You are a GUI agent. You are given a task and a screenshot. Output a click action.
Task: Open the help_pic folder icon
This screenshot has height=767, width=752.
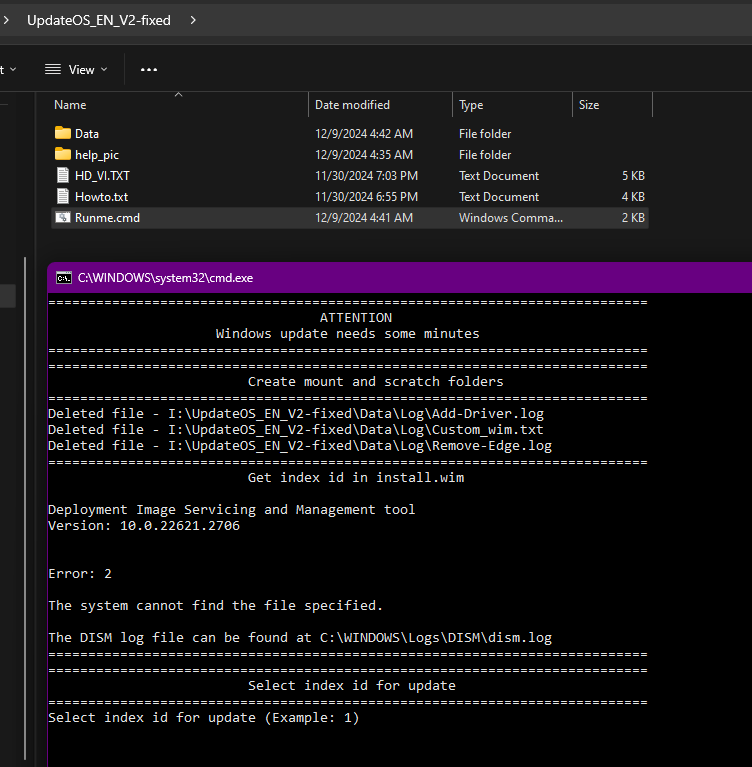(63, 154)
